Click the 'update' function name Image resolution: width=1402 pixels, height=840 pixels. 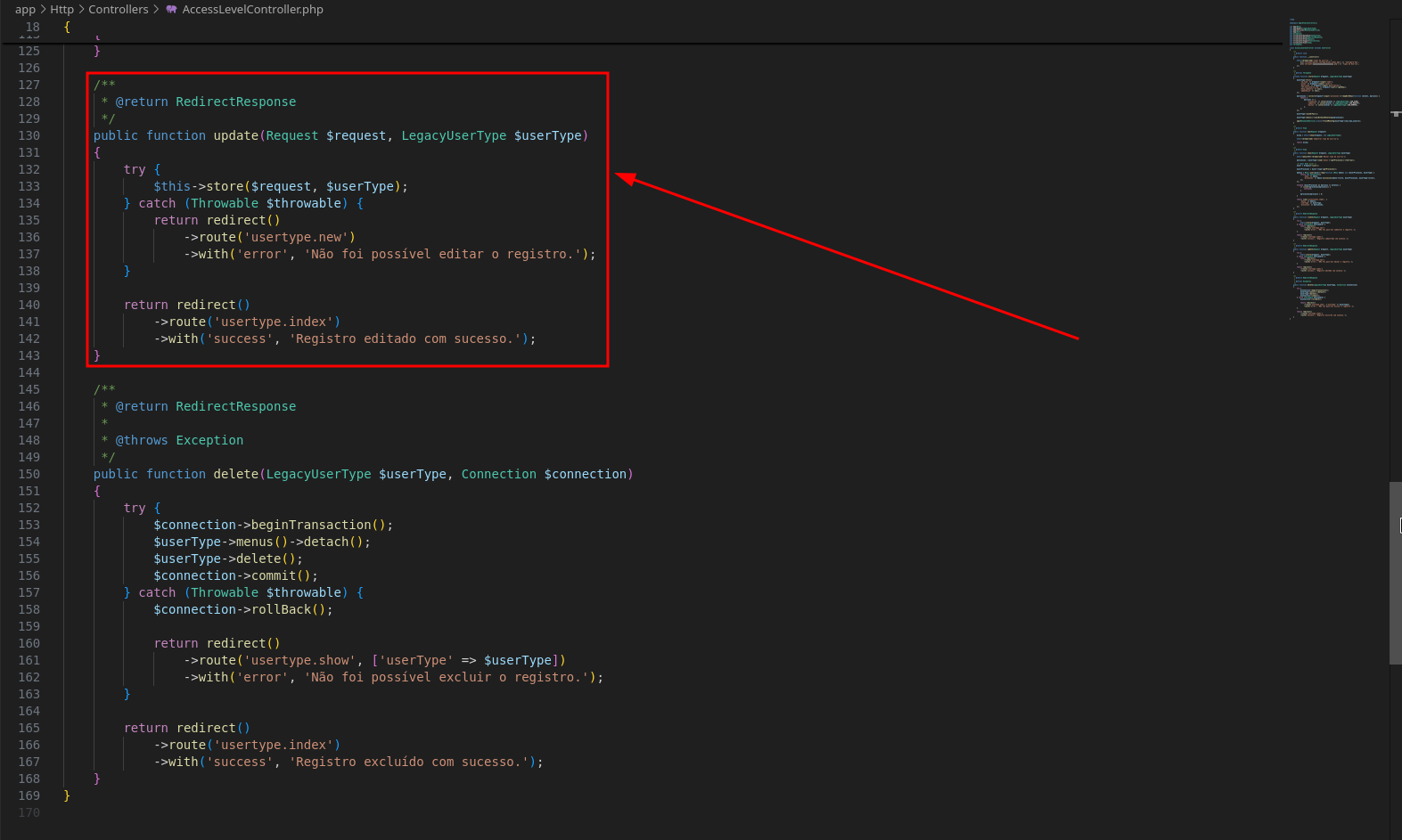pyautogui.click(x=236, y=135)
